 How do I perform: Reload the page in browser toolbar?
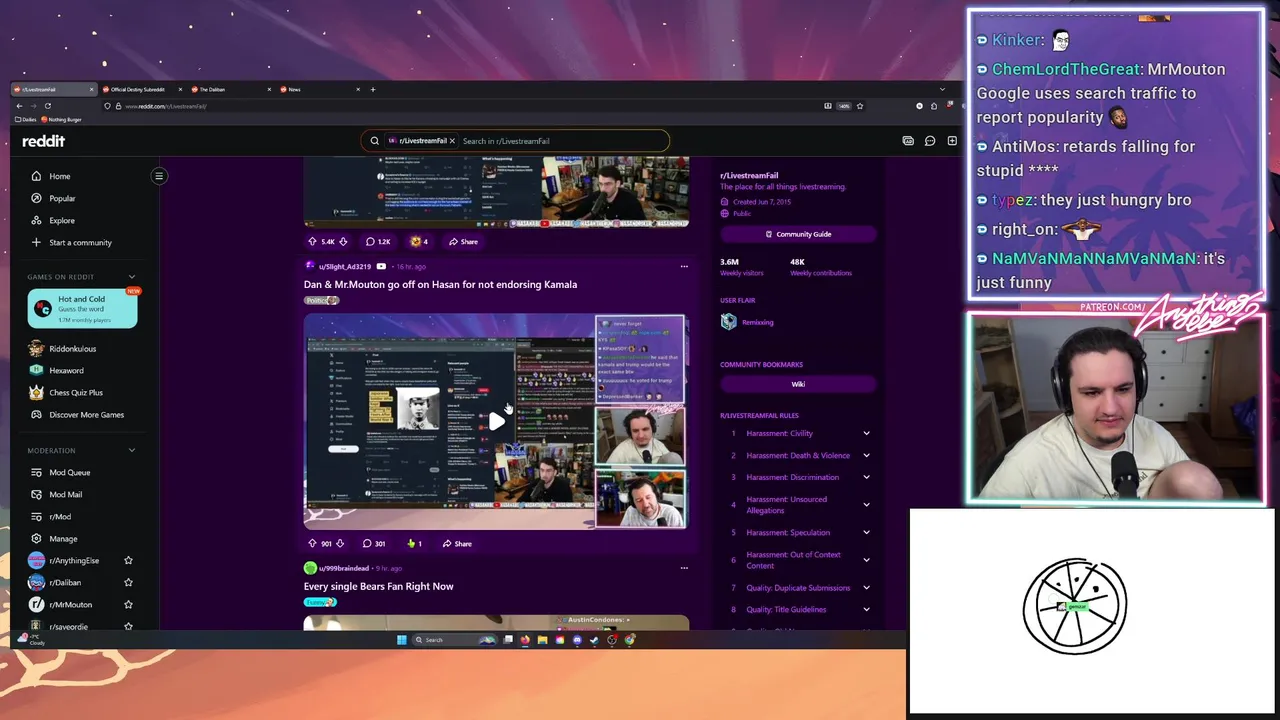pyautogui.click(x=47, y=106)
